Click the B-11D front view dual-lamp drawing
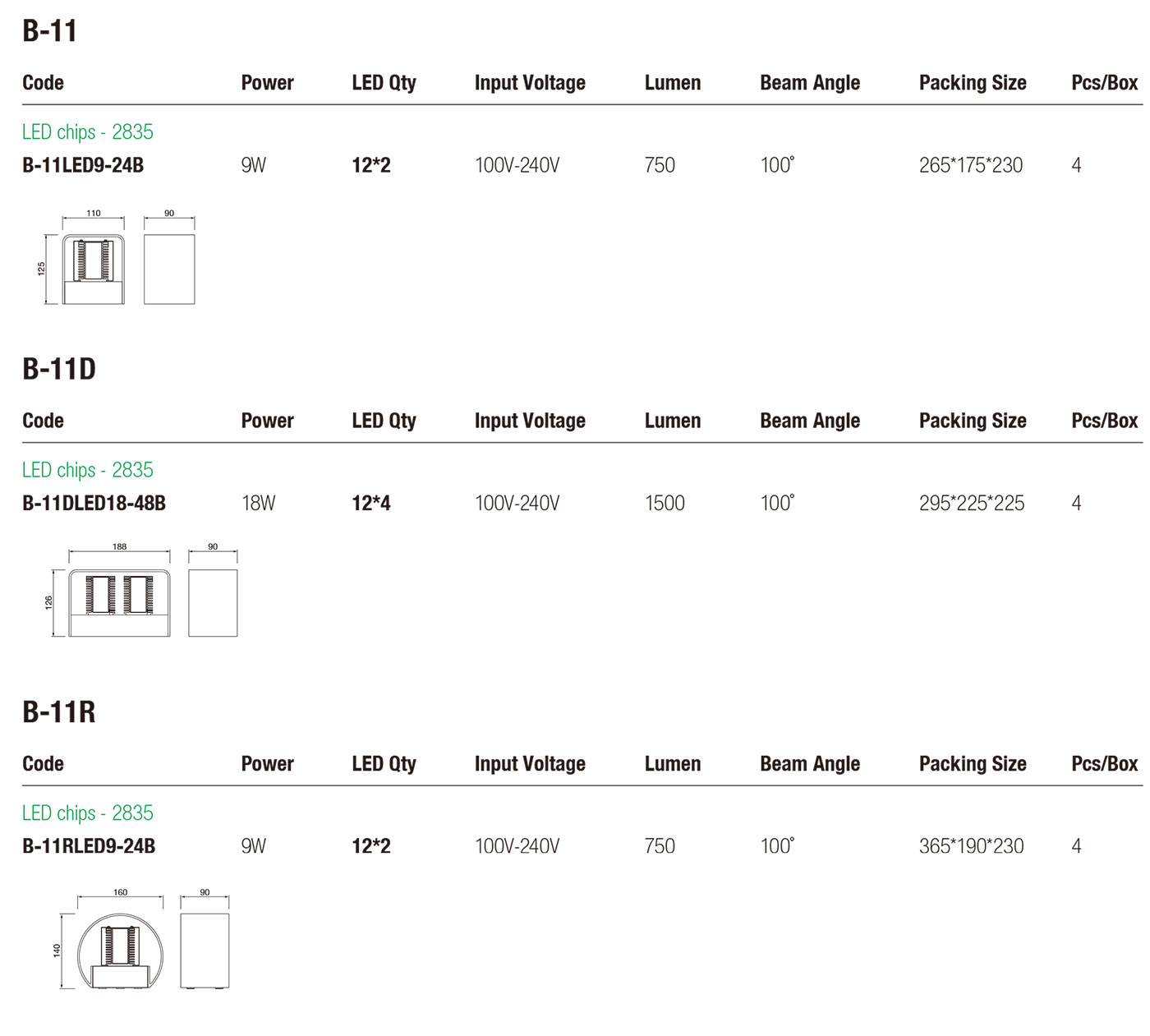 pyautogui.click(x=108, y=590)
